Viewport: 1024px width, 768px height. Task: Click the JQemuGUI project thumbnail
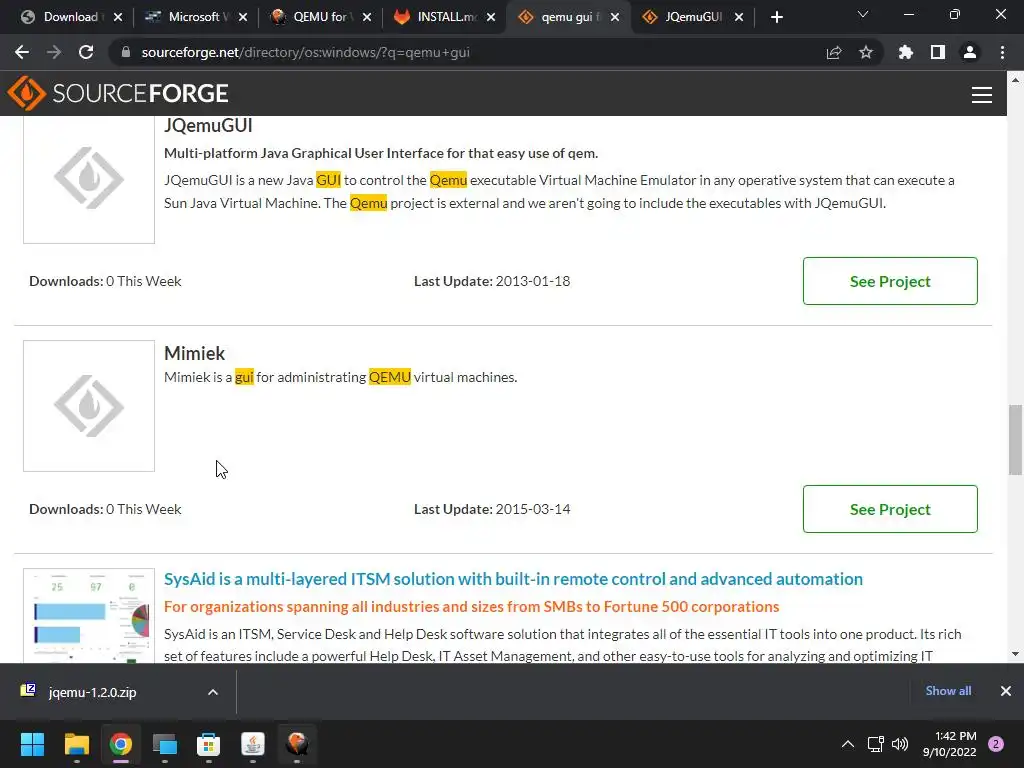(89, 180)
